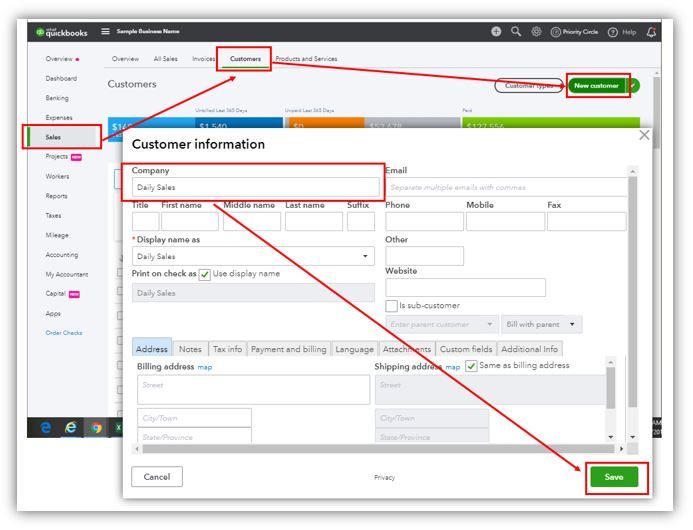Viewport: 693px width, 530px height.
Task: Click the Other phone field
Action: tap(424, 255)
